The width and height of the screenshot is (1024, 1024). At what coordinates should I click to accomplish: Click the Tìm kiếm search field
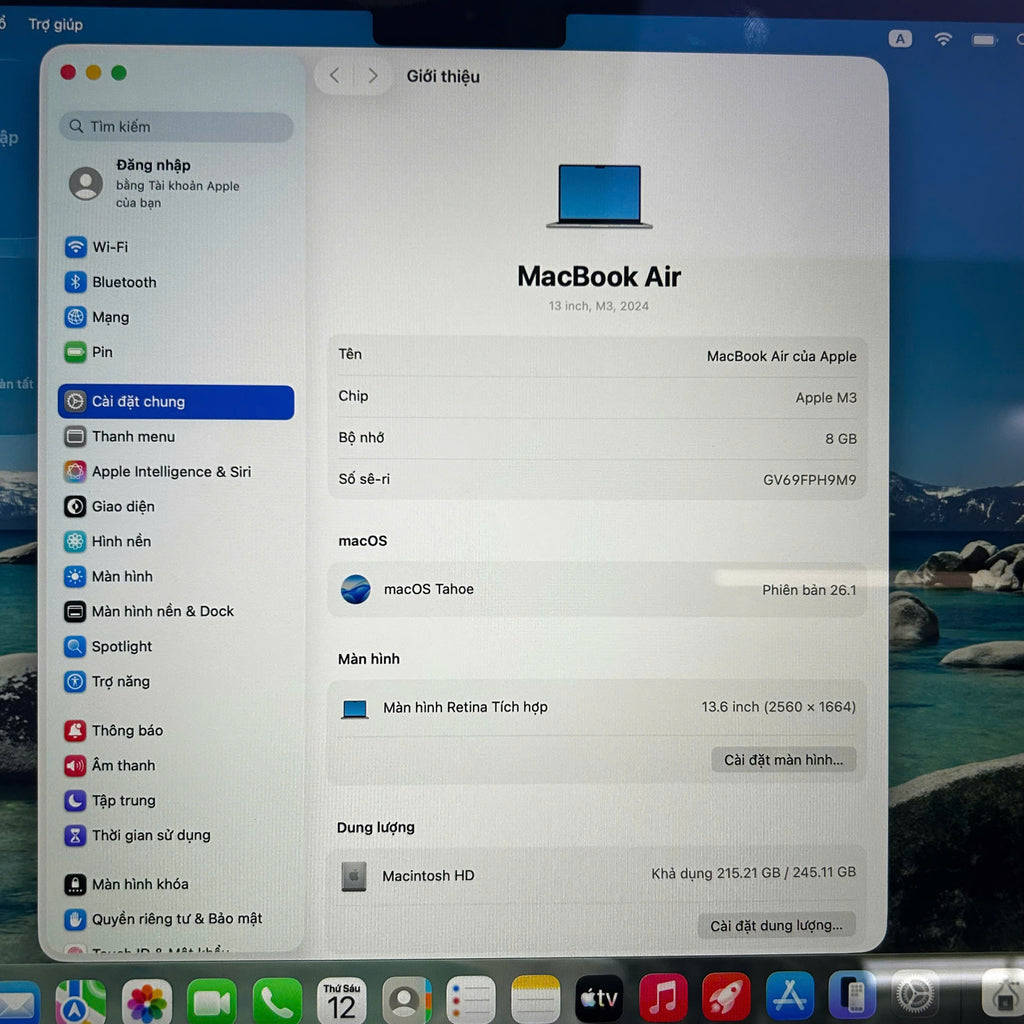(x=176, y=127)
